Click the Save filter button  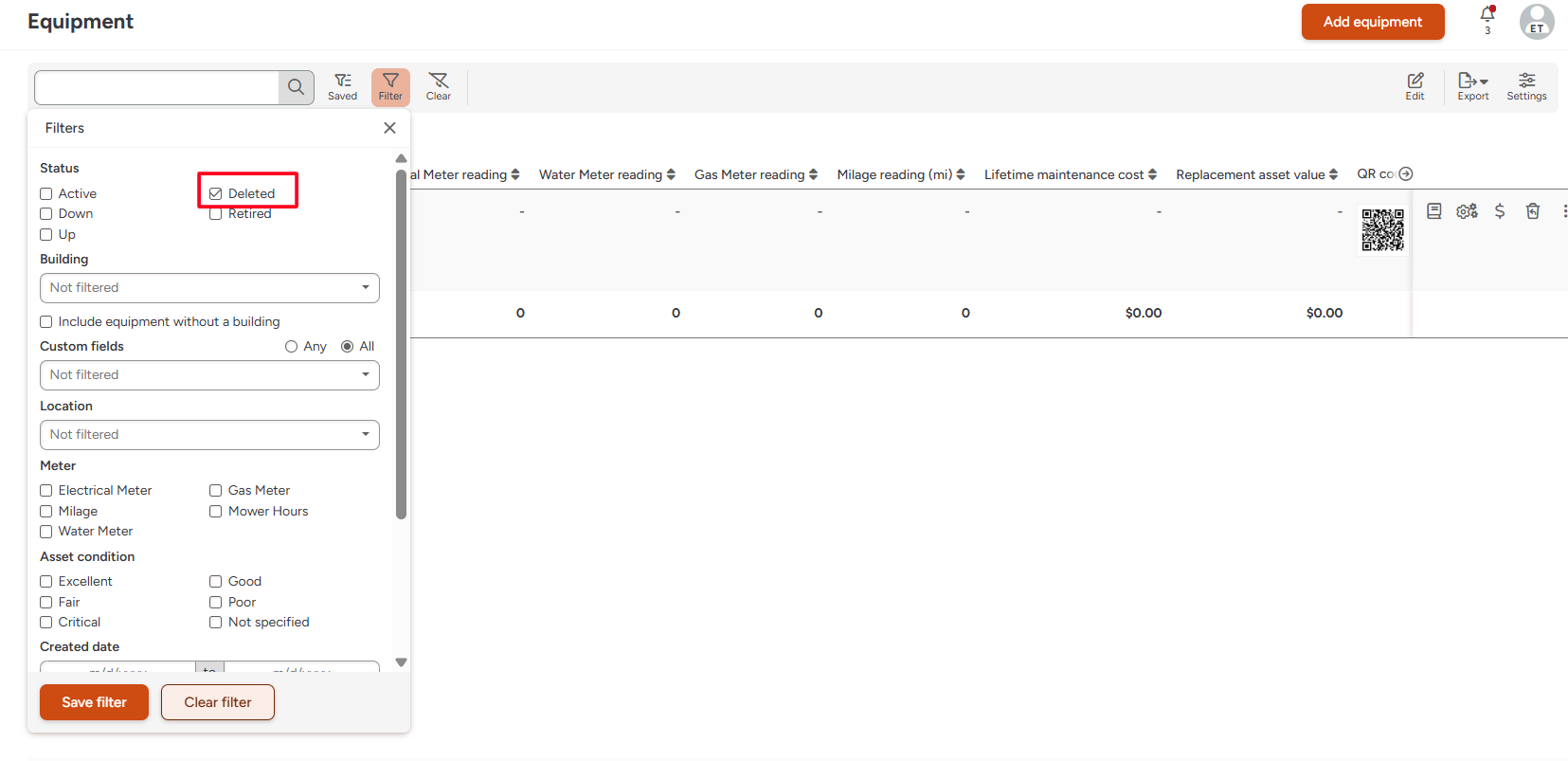click(94, 702)
